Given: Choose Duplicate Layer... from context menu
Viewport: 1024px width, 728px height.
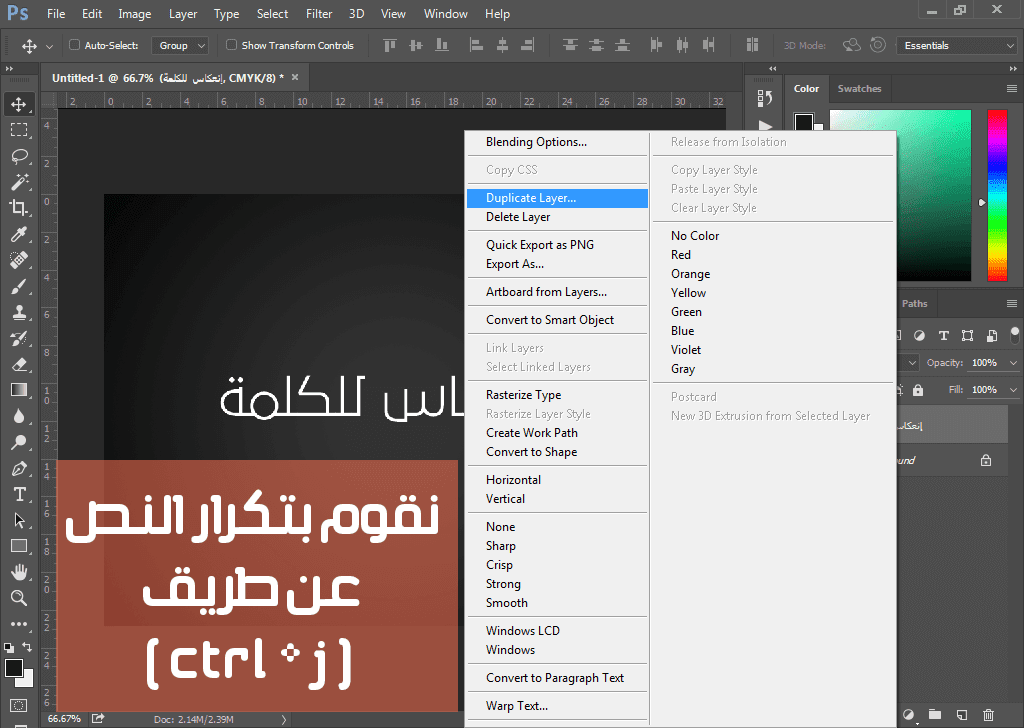Looking at the screenshot, I should coord(557,198).
